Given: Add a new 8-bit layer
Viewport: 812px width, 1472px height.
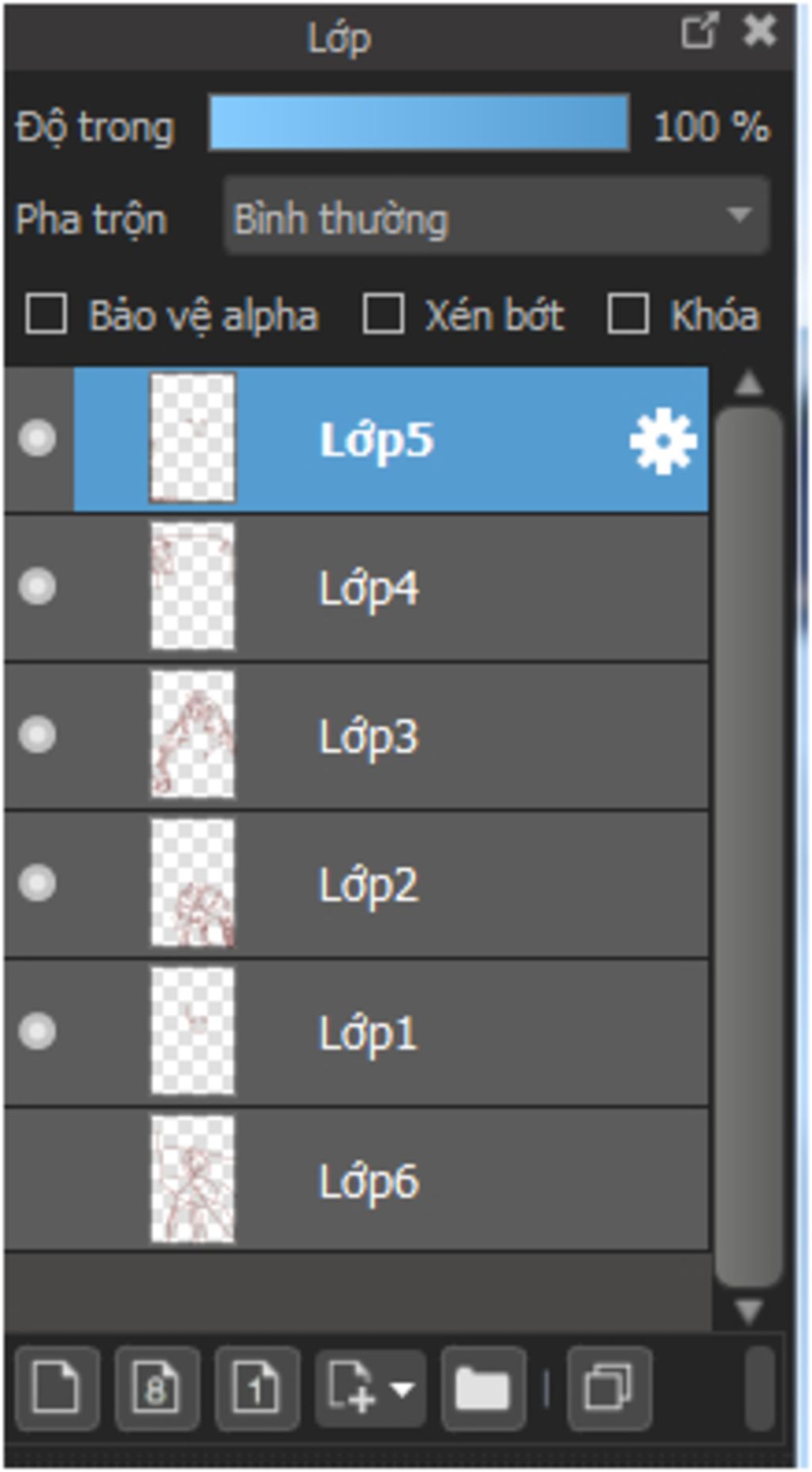Looking at the screenshot, I should (x=157, y=1388).
